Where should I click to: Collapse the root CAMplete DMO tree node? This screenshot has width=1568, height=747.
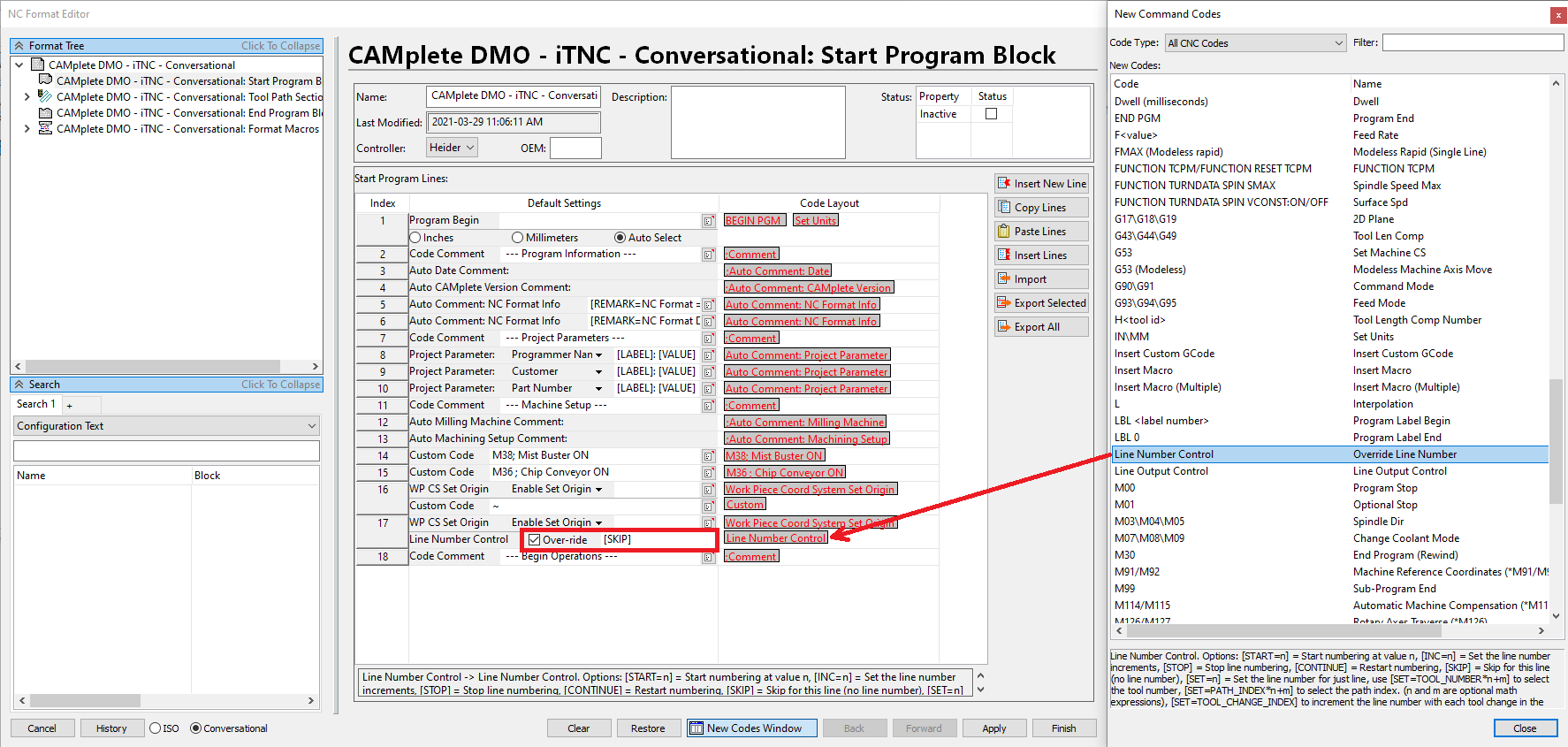pyautogui.click(x=19, y=65)
